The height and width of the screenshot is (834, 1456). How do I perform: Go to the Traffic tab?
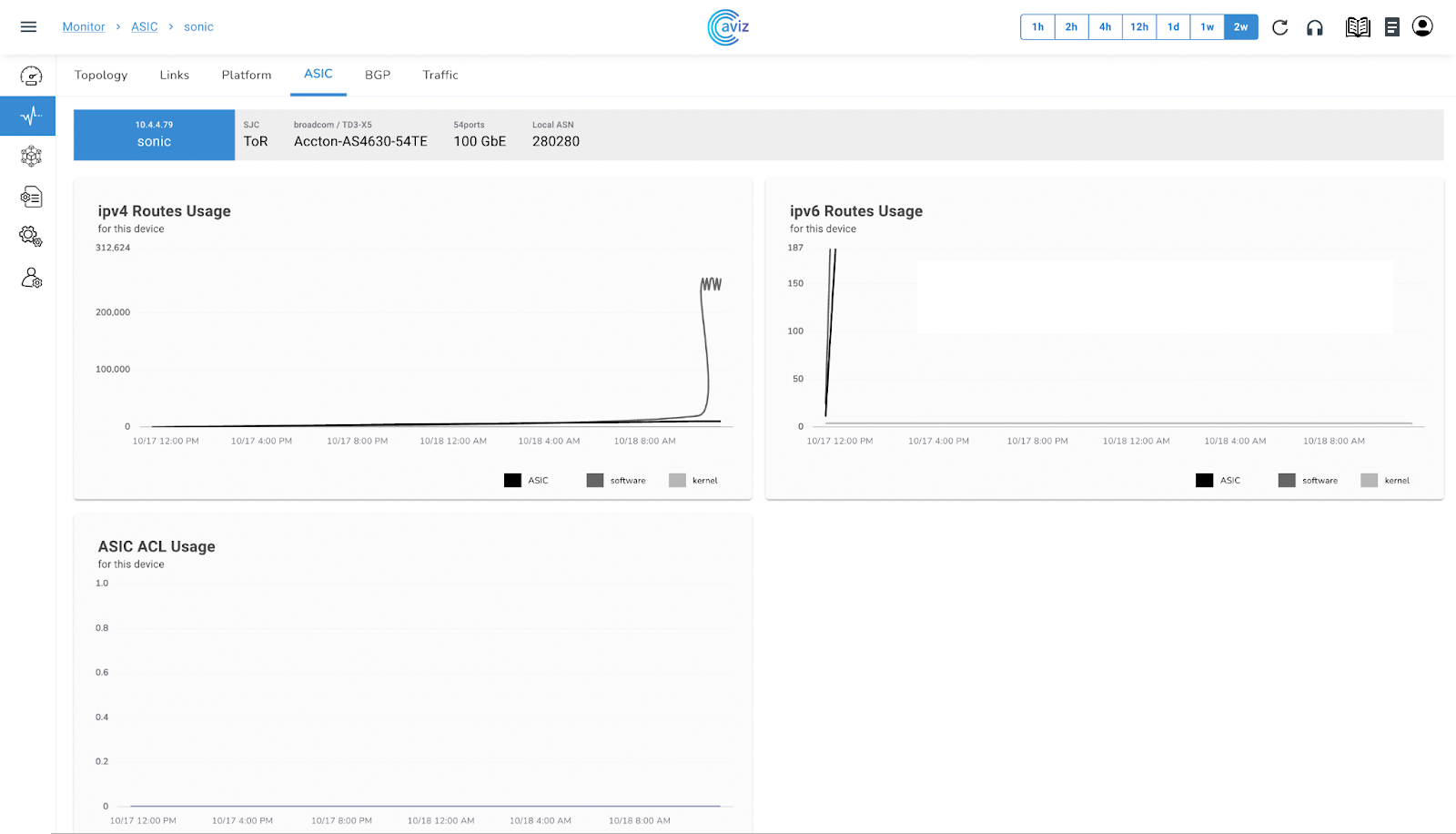click(440, 75)
